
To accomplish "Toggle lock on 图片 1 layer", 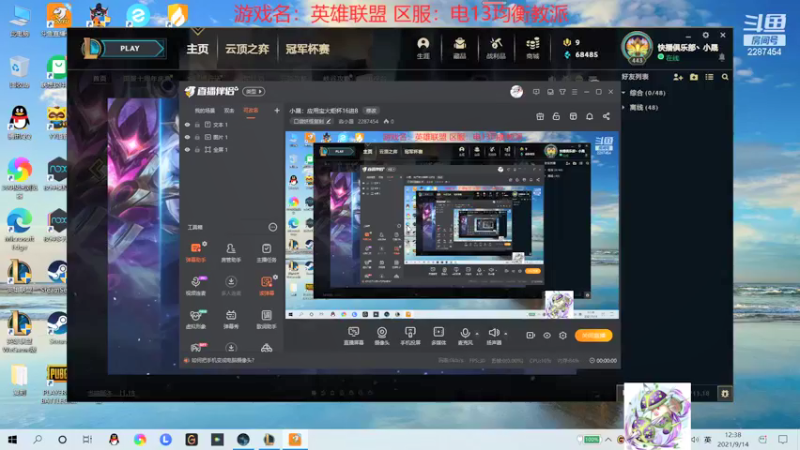I will coord(197,137).
